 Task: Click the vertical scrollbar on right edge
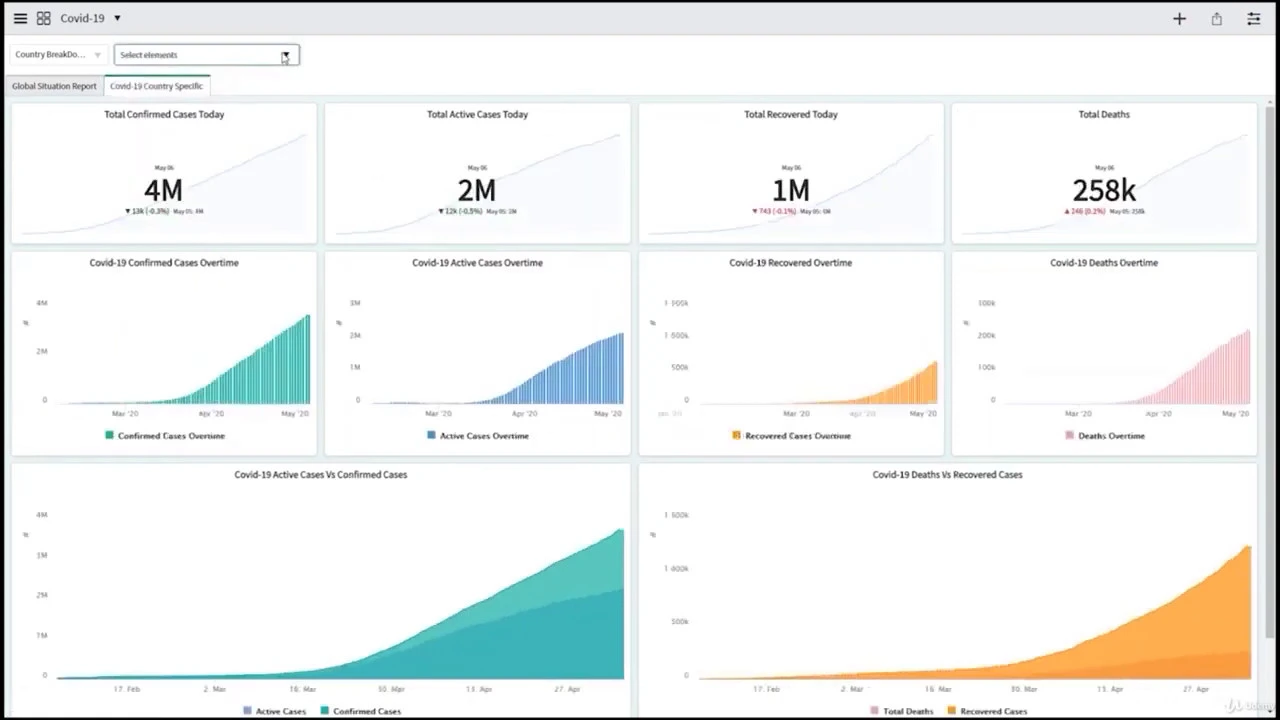pos(1270,370)
